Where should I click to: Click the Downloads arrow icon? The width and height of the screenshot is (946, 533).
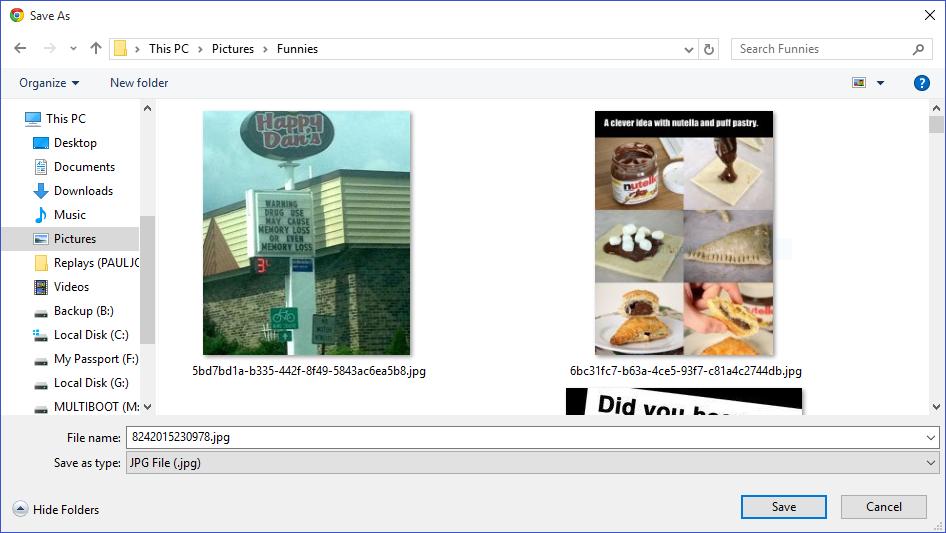[x=40, y=191]
